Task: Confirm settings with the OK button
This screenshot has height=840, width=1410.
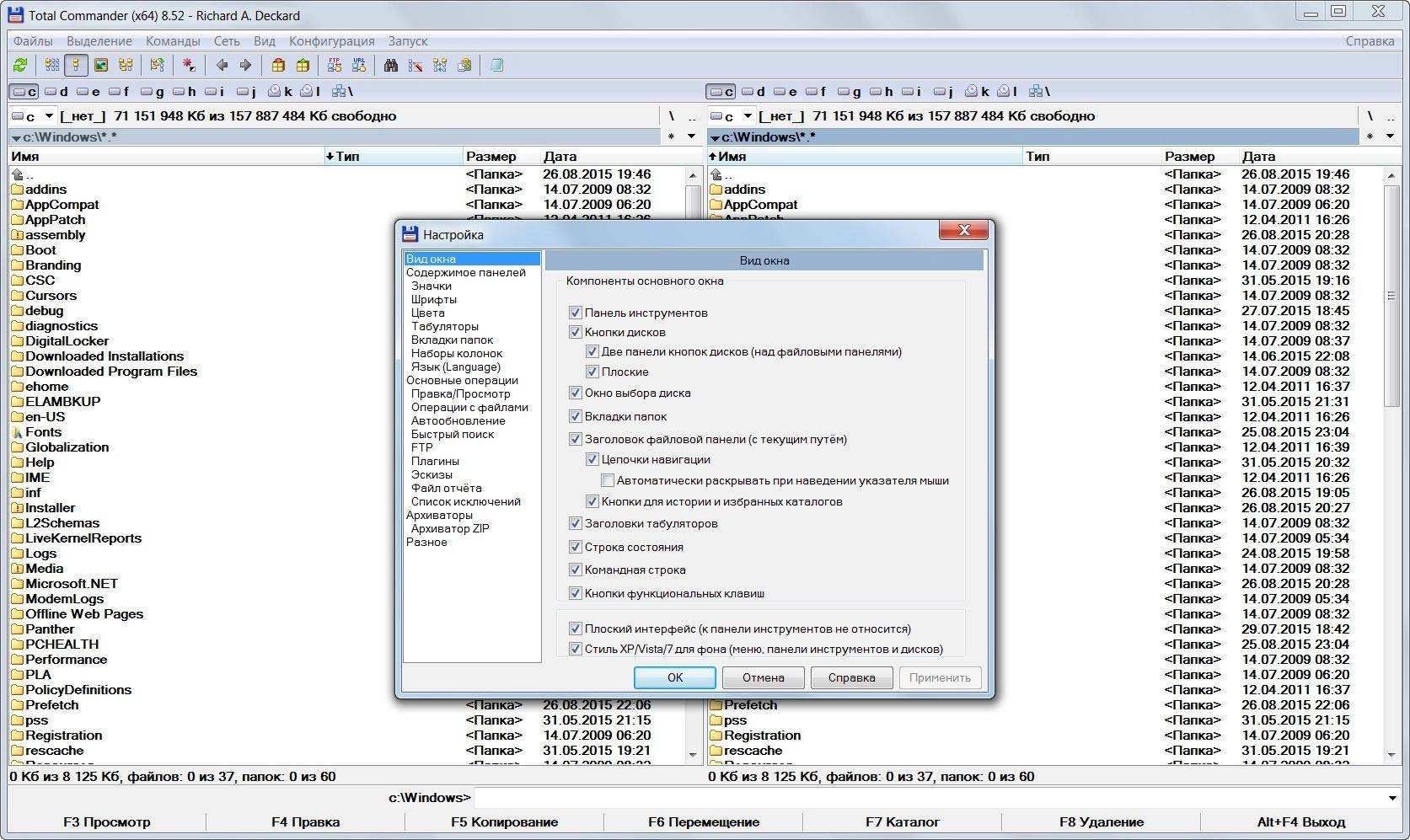Action: [x=675, y=677]
